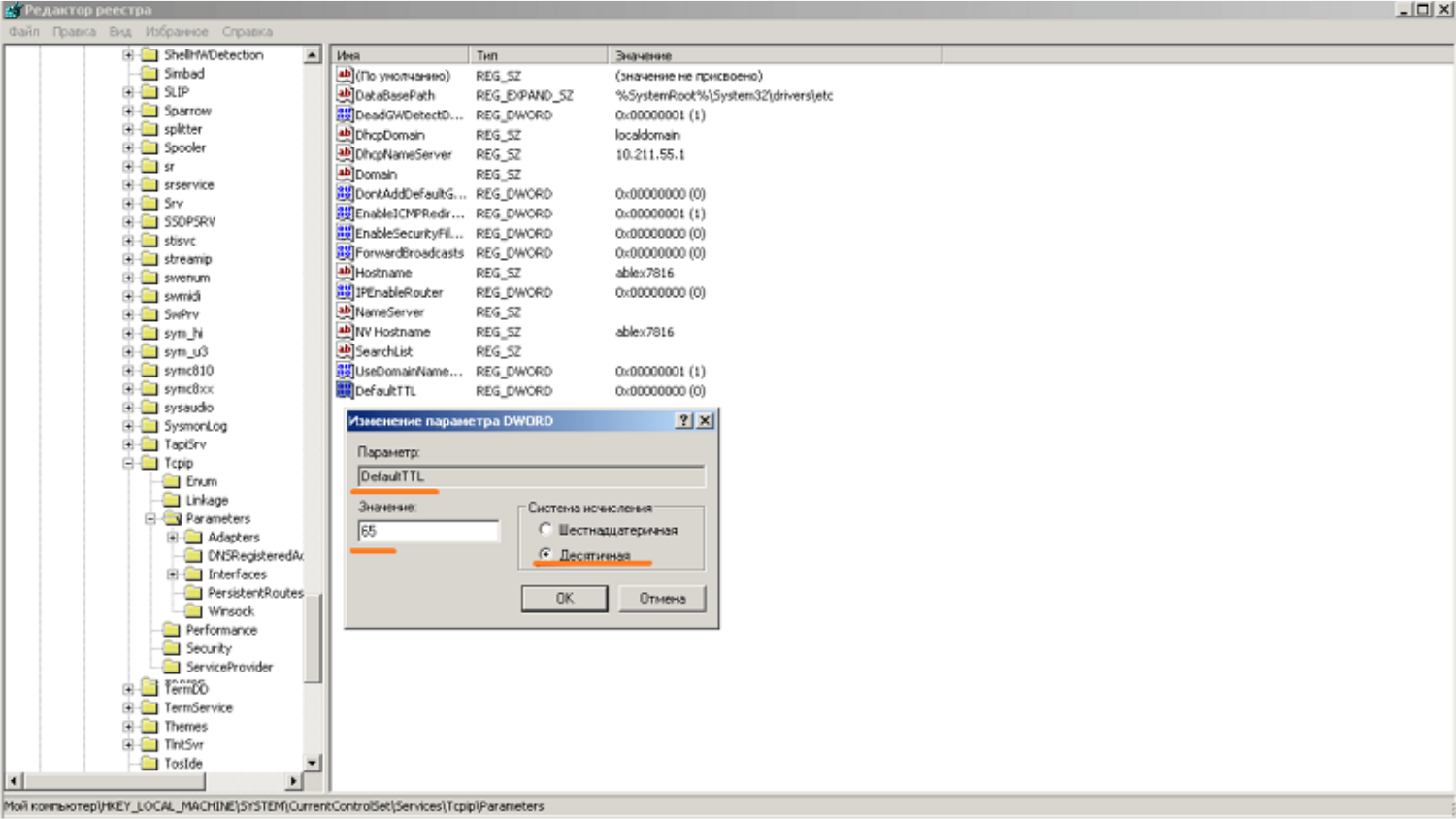The image size is (1456, 819).
Task: Click the tree vertical scrollbar down arrow
Action: coord(313,763)
